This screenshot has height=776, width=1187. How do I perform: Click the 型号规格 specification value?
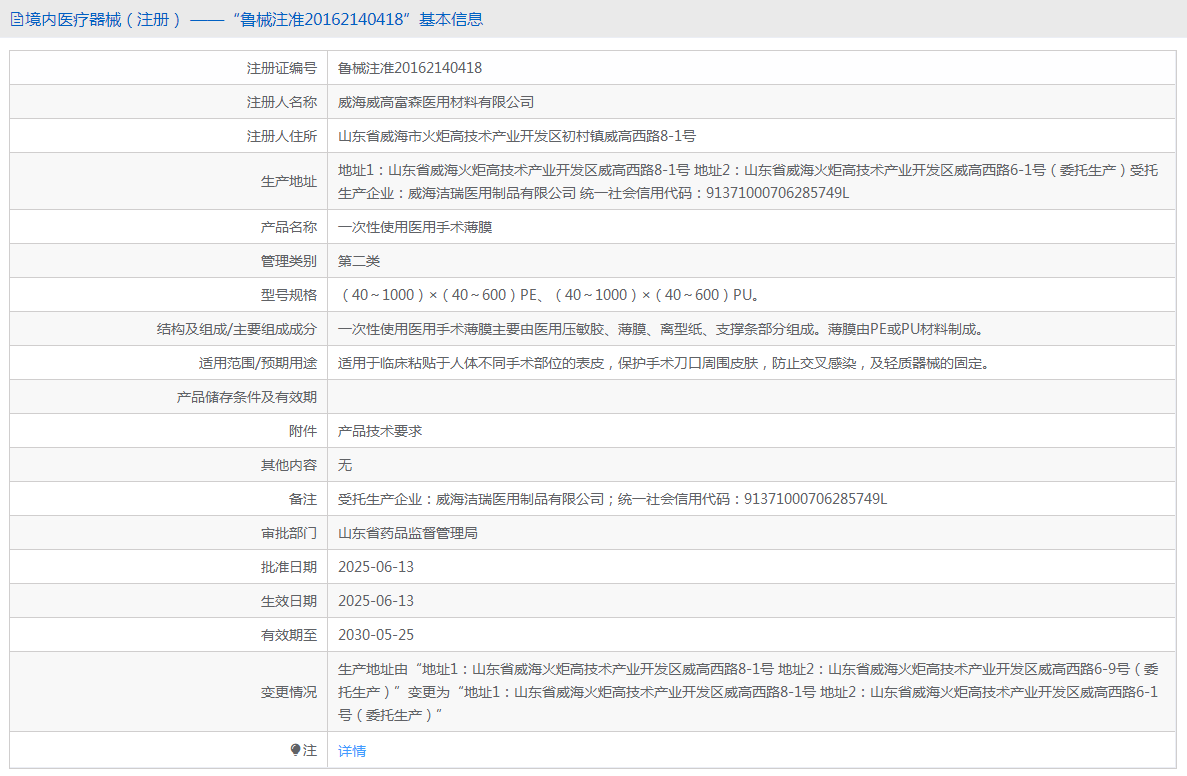tap(548, 295)
